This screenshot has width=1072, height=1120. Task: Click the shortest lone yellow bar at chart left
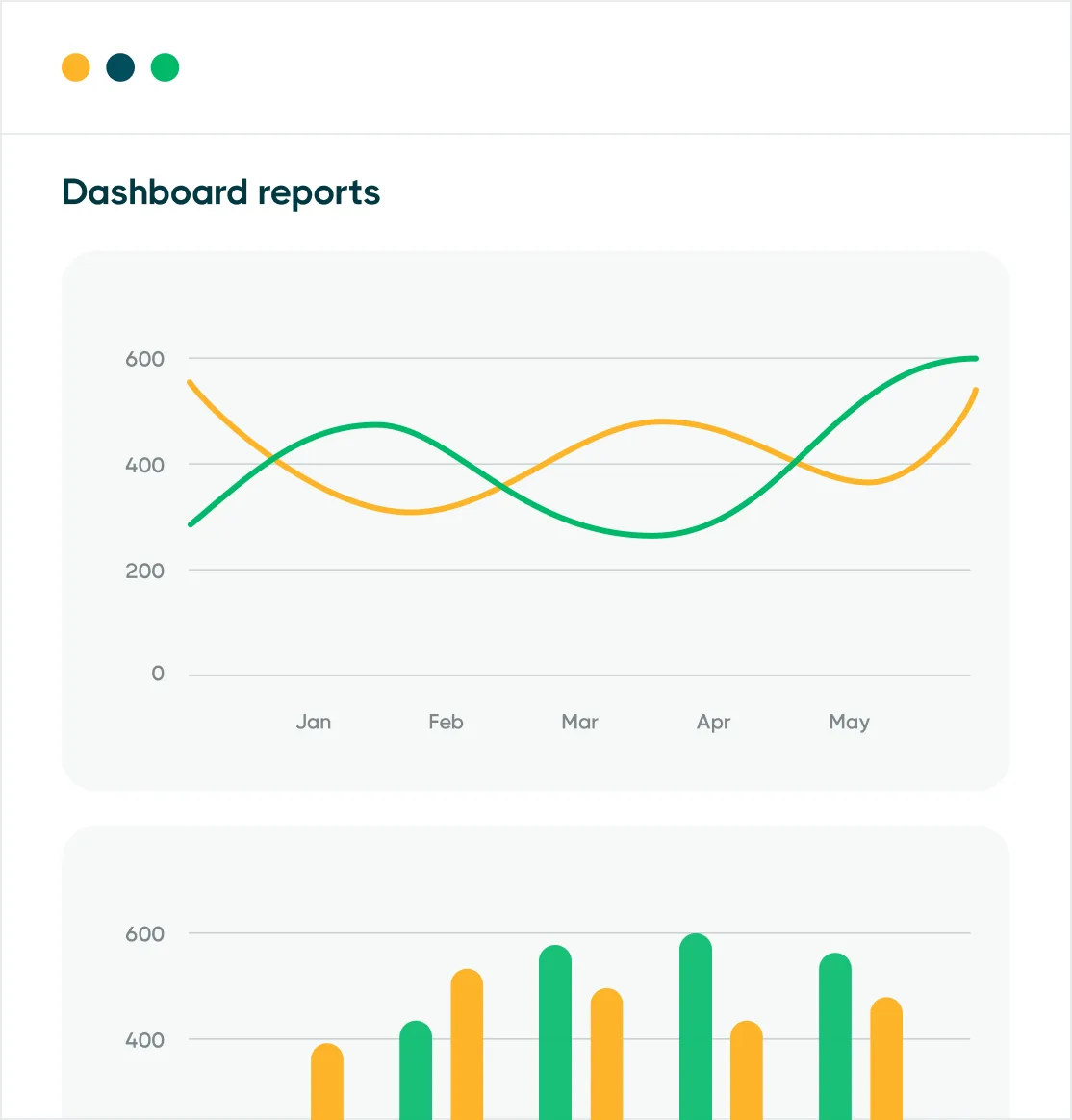pos(327,1082)
